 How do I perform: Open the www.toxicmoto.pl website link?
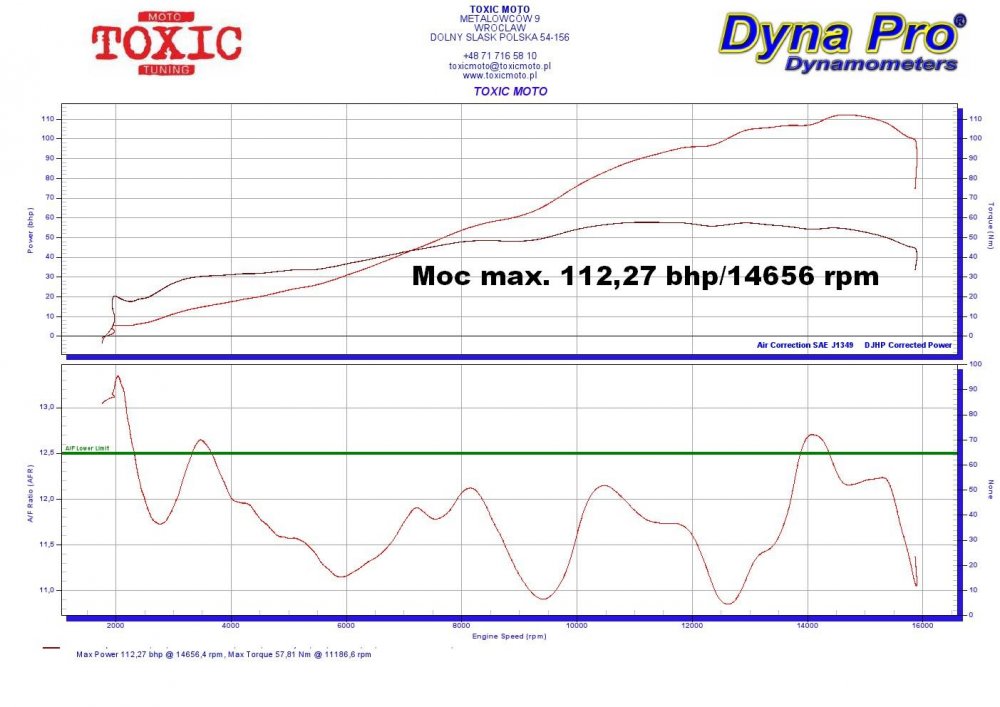(499, 75)
